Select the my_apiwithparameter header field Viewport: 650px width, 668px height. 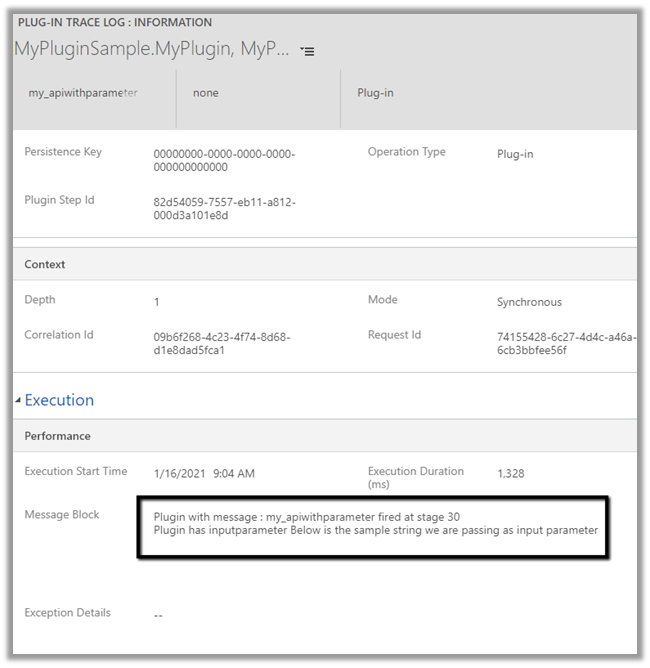click(82, 93)
